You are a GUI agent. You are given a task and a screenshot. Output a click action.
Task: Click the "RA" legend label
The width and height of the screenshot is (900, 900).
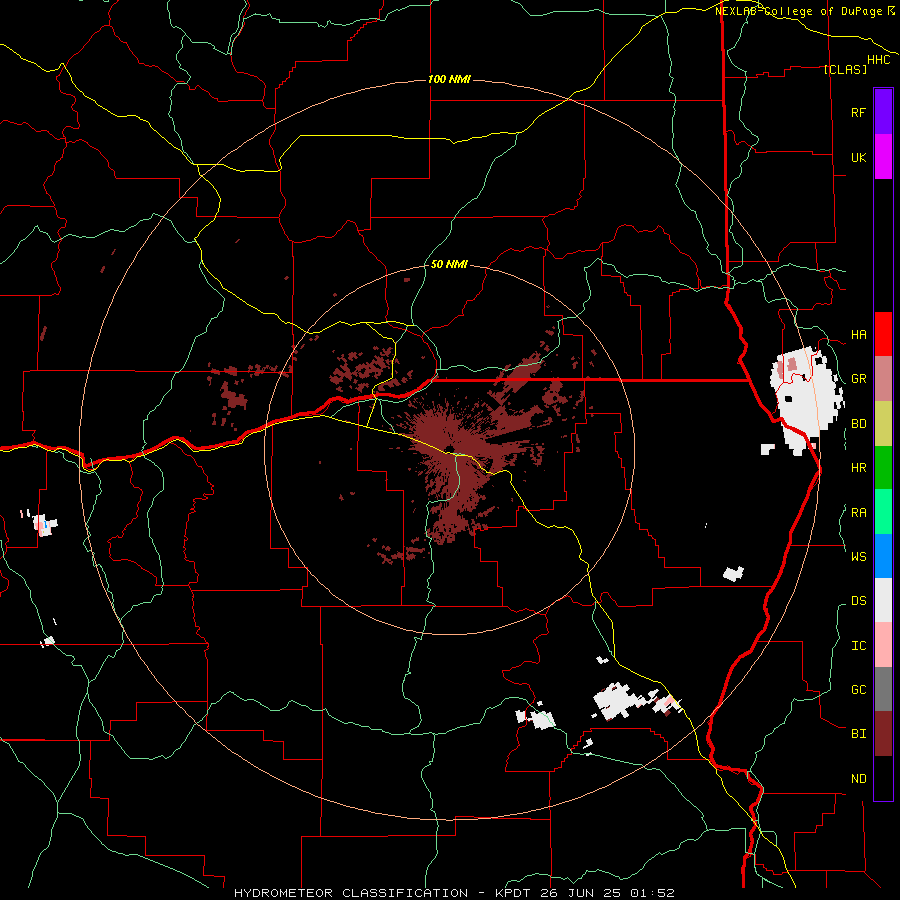tap(859, 512)
